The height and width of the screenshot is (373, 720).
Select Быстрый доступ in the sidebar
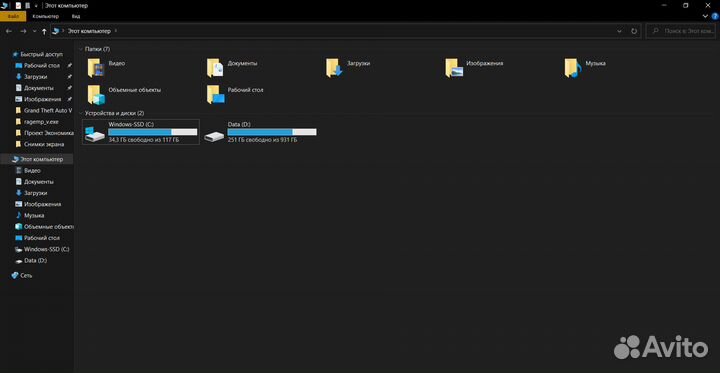point(37,54)
